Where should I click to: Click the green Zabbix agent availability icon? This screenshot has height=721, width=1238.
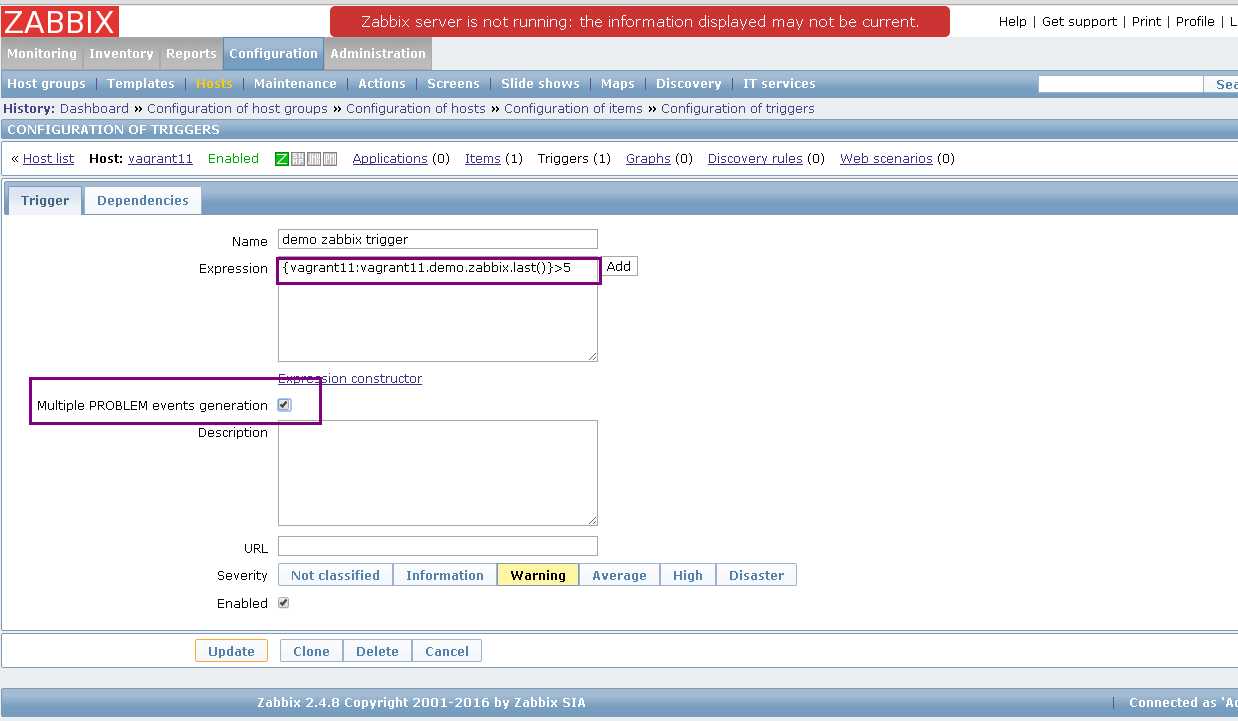tap(282, 159)
